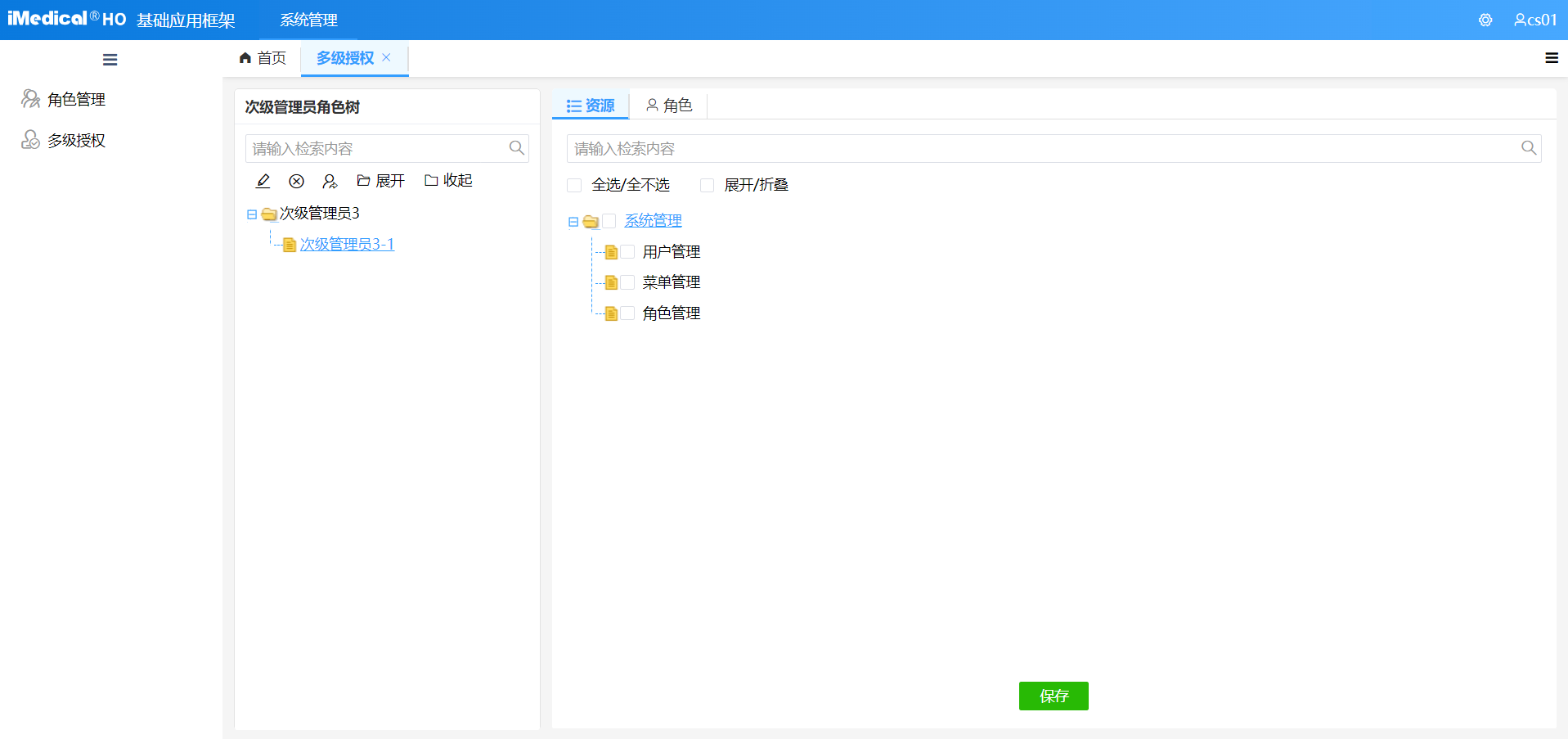The width and height of the screenshot is (1568, 739).
Task: Toggle the 全选/全不选 checkbox
Action: 573,185
